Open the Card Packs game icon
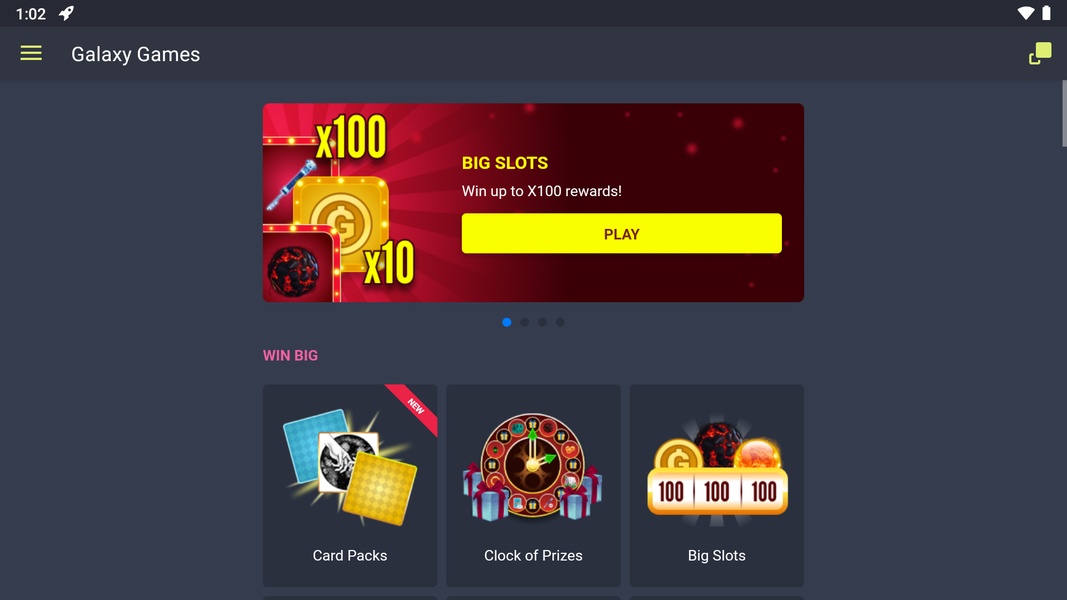This screenshot has width=1067, height=600. tap(350, 467)
